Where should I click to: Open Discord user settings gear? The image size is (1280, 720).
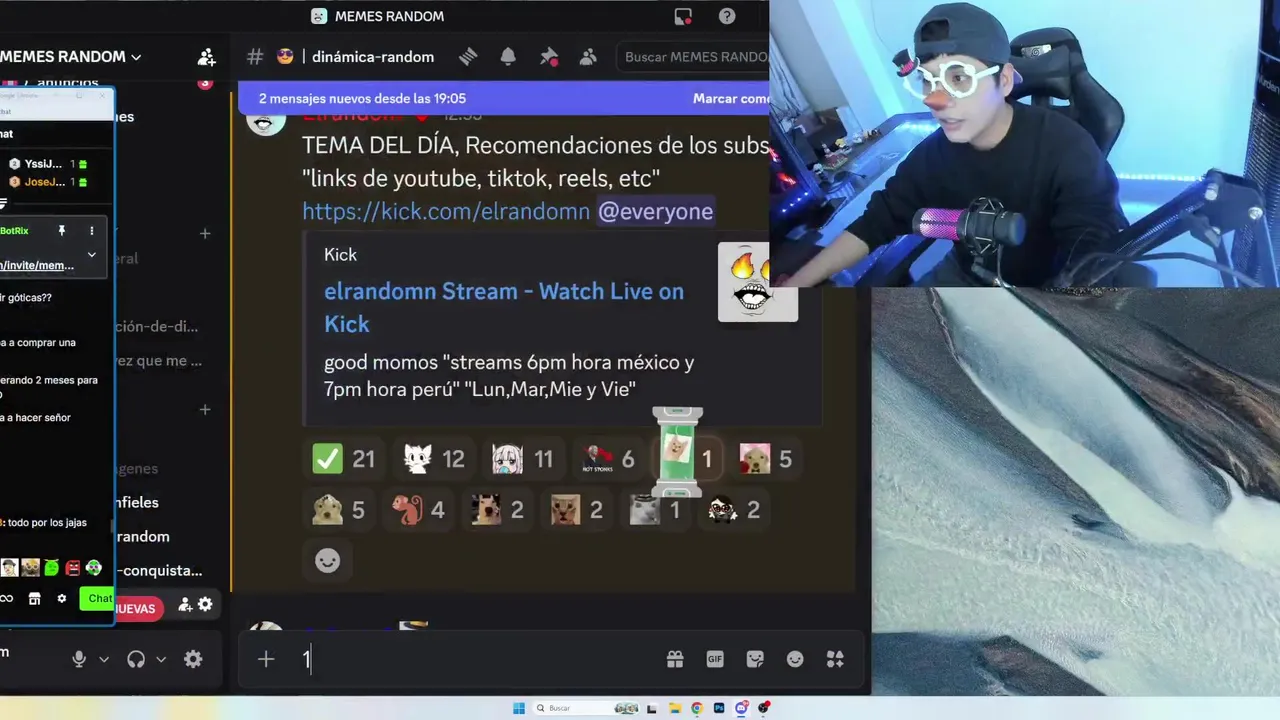tap(193, 659)
